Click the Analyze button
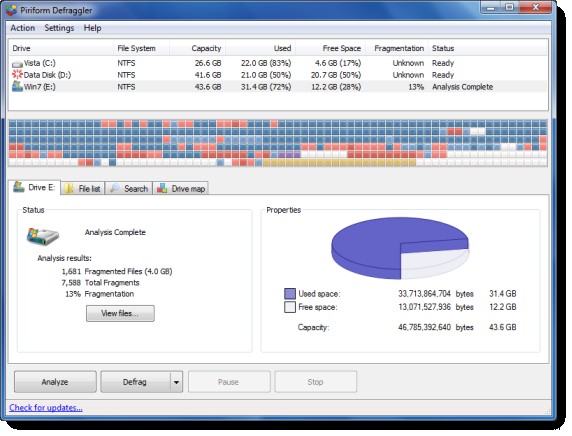This screenshot has height=436, width=572. [x=55, y=382]
